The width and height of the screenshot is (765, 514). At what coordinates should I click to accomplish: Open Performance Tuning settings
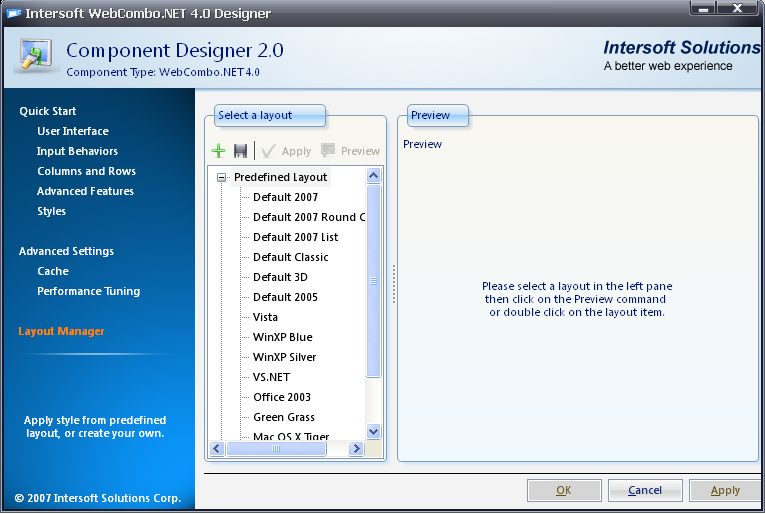88,291
